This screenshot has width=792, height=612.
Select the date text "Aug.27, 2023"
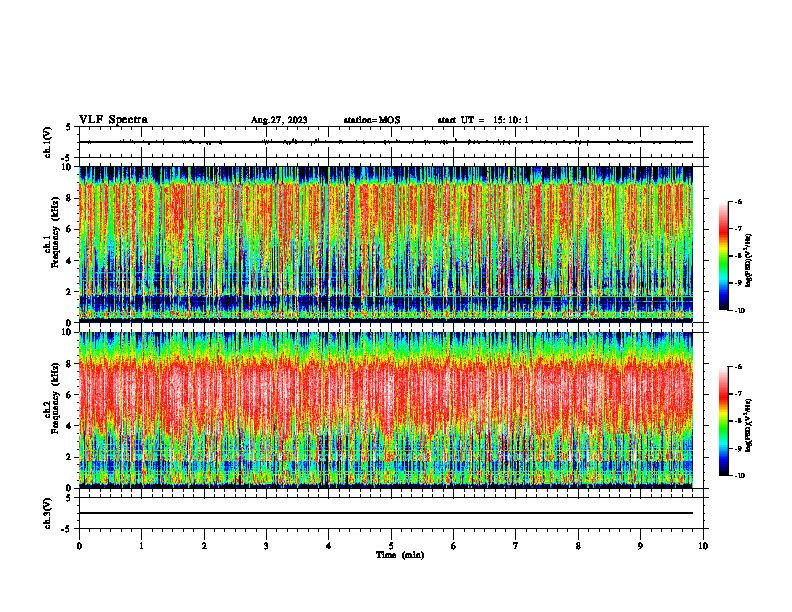click(279, 120)
